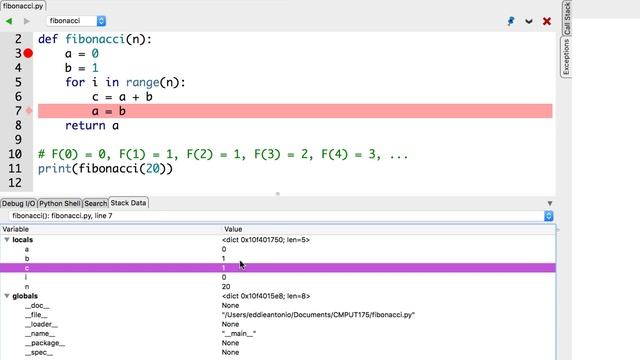Switch to the Python Shell tab

pyautogui.click(x=60, y=203)
